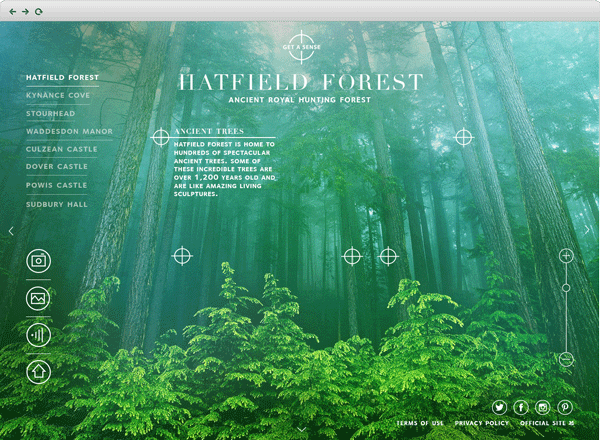Go home via the house icon
Viewport: 600px width, 440px height.
tap(38, 372)
